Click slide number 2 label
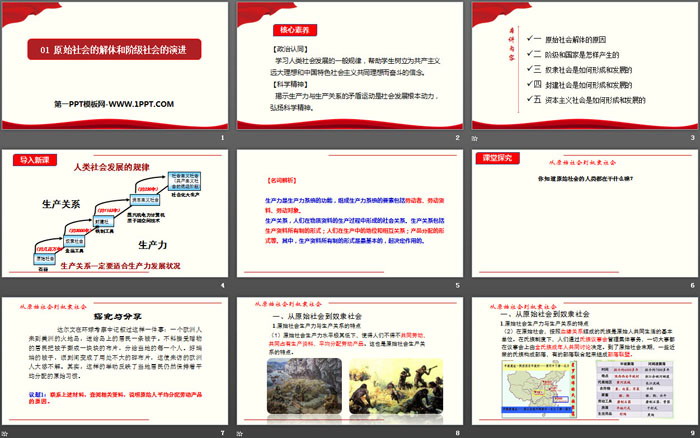 click(458, 138)
